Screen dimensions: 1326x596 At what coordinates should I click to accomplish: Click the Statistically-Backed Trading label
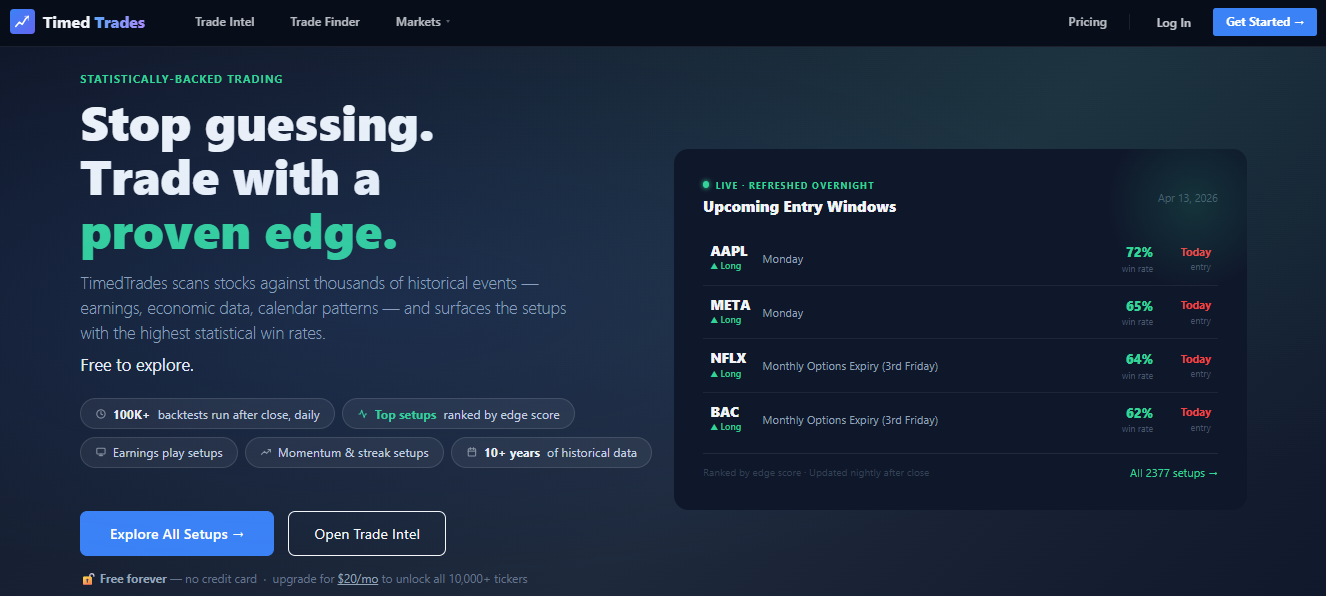click(181, 79)
